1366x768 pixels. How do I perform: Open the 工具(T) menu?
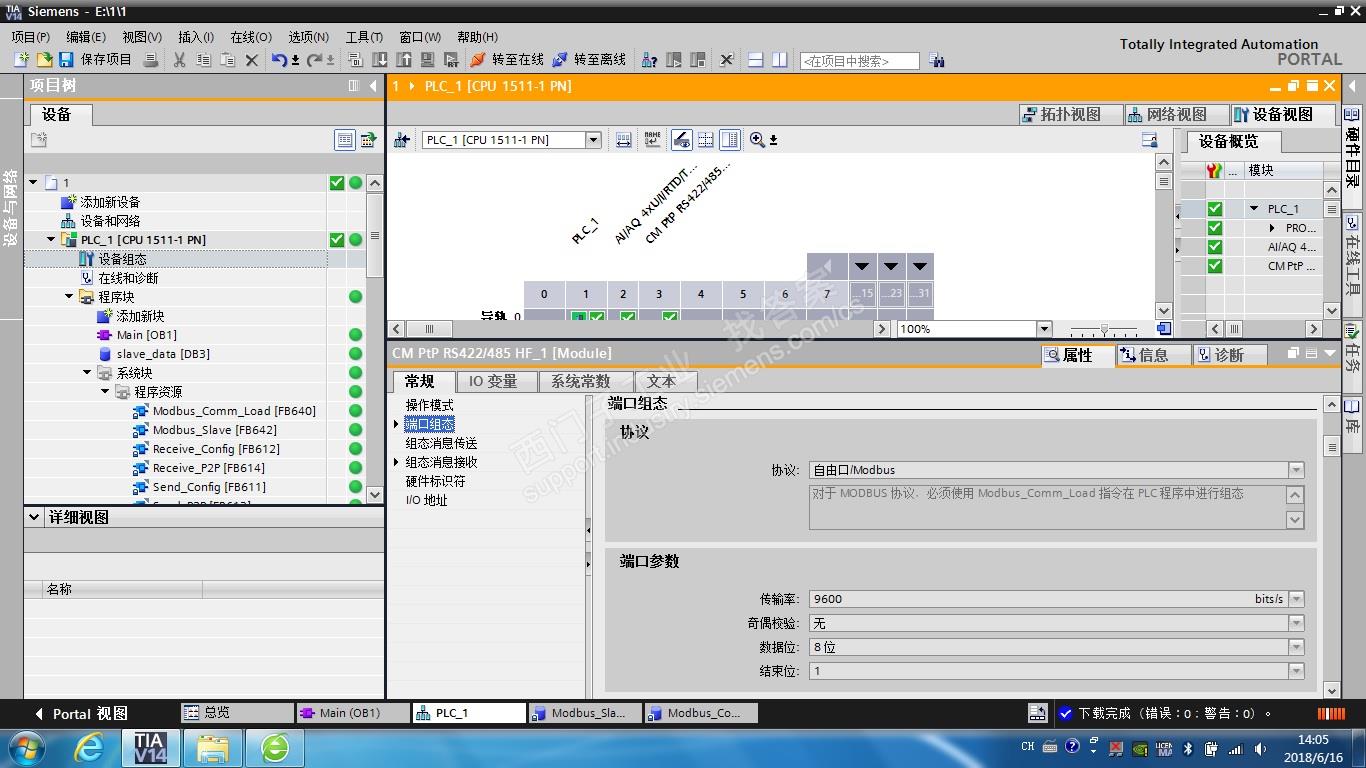point(365,37)
